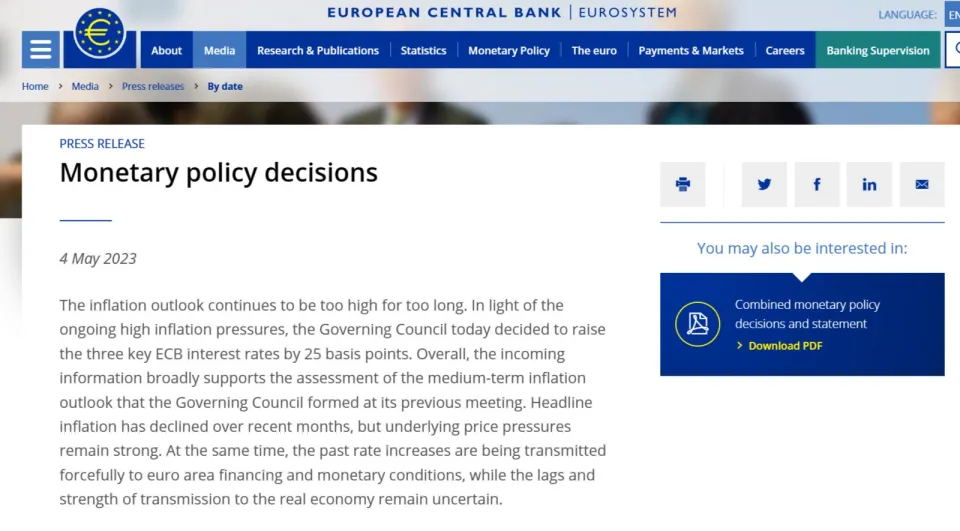Share the press release on LinkedIn
The image size is (960, 531).
coord(869,184)
